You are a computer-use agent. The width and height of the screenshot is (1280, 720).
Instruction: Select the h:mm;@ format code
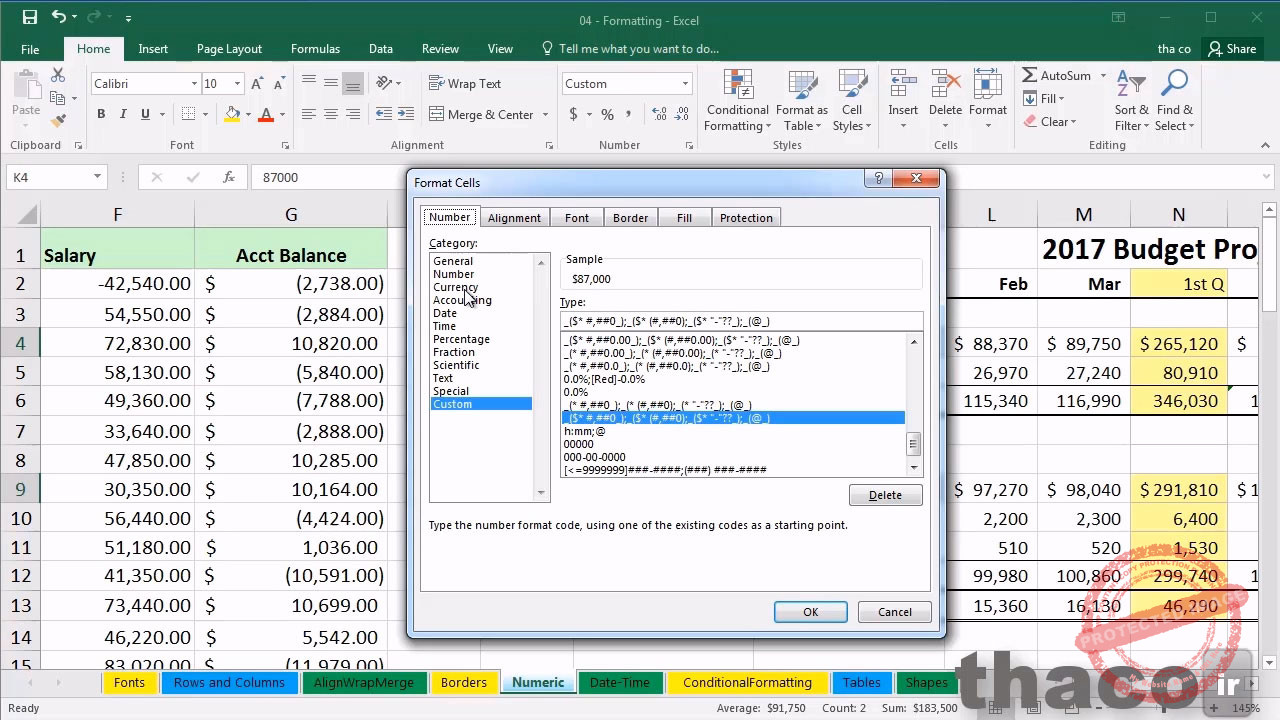coord(585,431)
